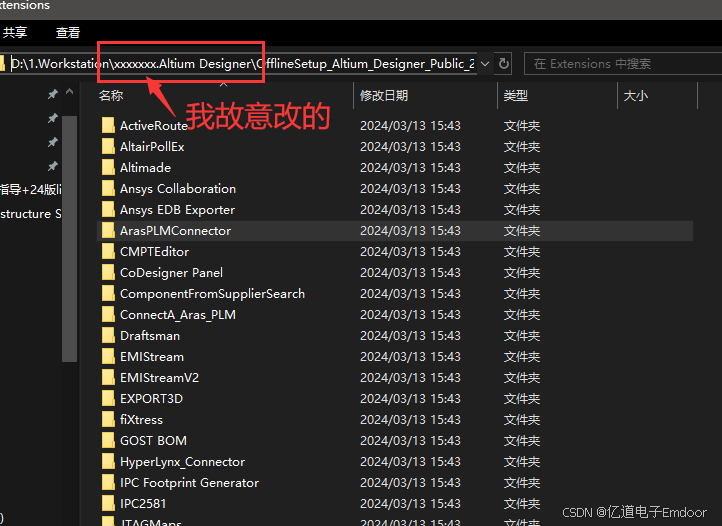Click the HyperLynx_Connector folder icon
This screenshot has height=526, width=722.
pos(108,462)
